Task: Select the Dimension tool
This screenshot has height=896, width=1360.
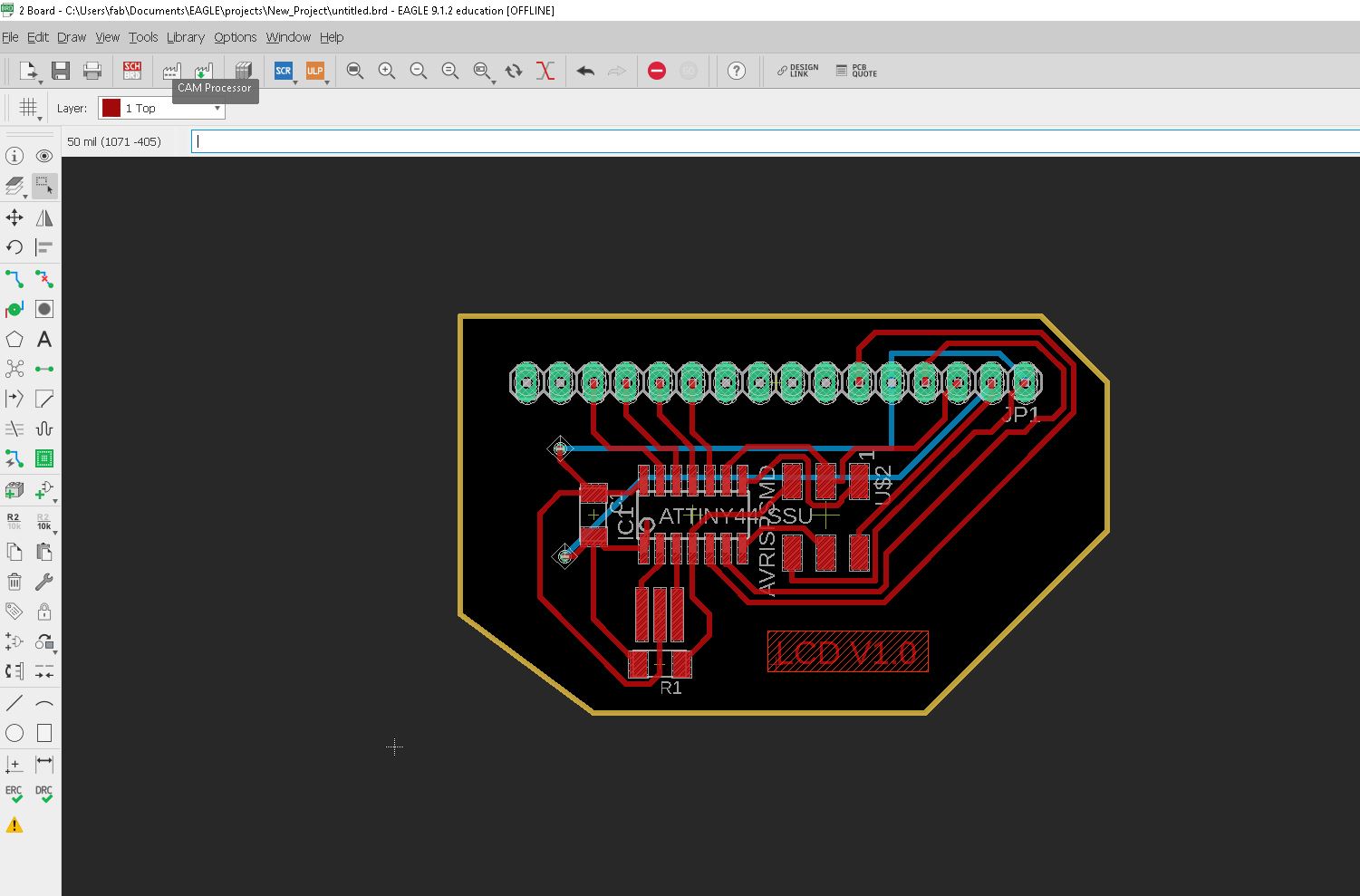Action: (44, 764)
